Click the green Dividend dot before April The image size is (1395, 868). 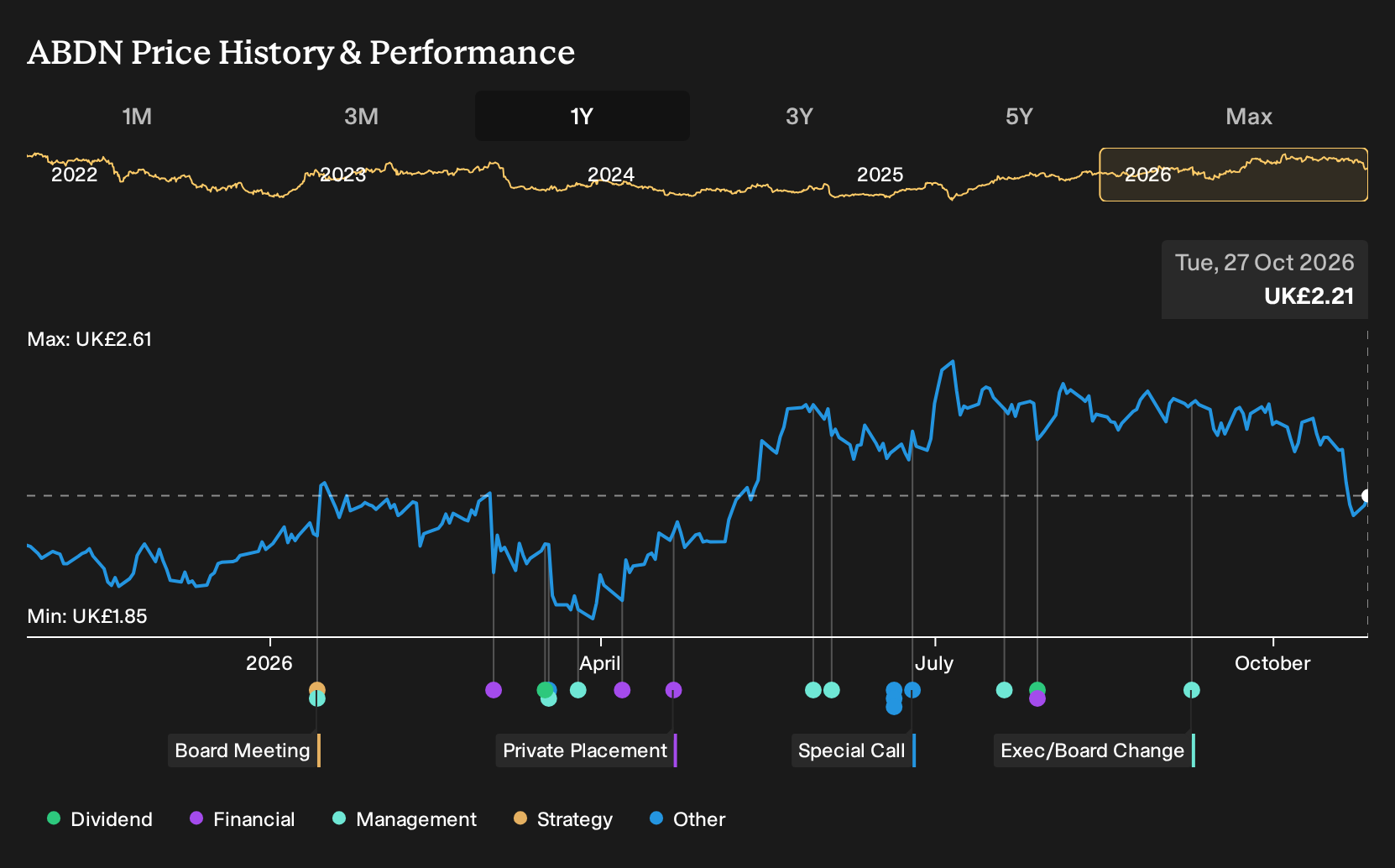coord(544,690)
